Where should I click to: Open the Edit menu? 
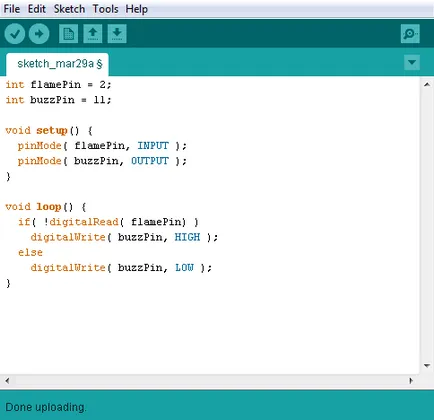(37, 9)
